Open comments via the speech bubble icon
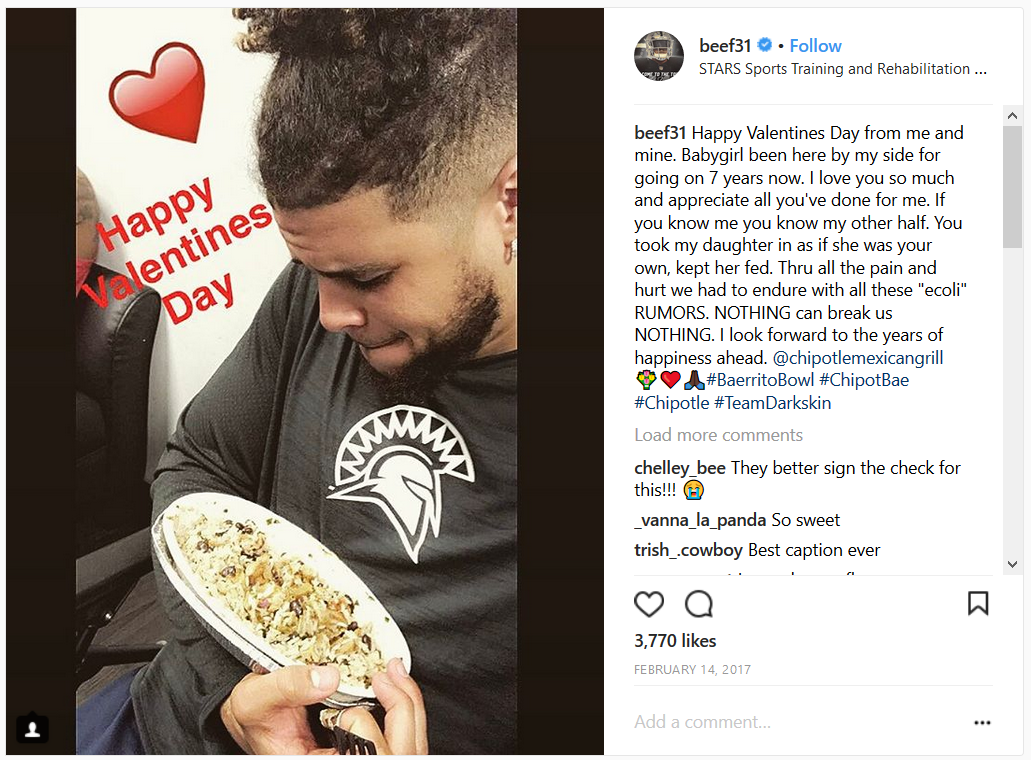The height and width of the screenshot is (760, 1031). click(698, 604)
